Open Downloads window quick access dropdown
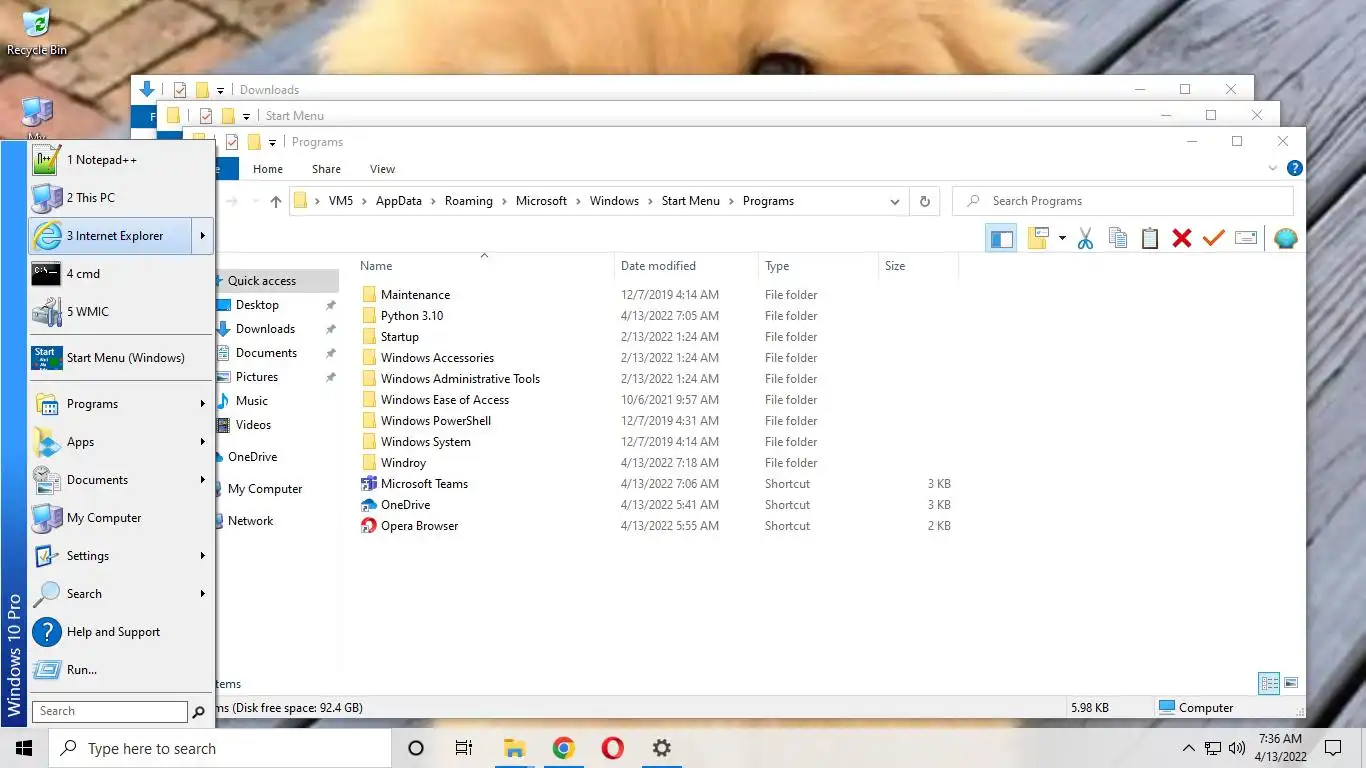This screenshot has height=768, width=1366. pyautogui.click(x=220, y=91)
